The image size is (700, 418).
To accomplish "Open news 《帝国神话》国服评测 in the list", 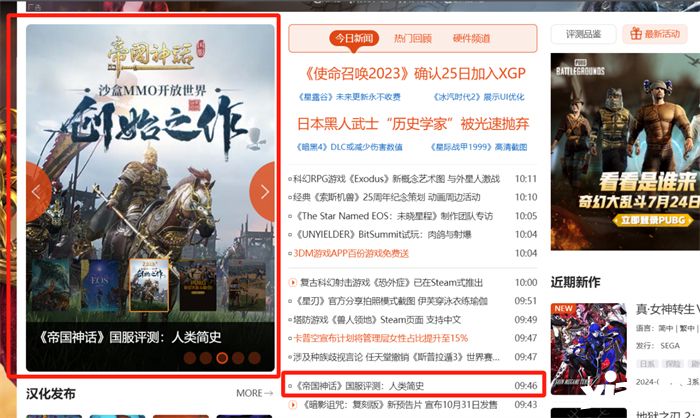I will coord(360,386).
